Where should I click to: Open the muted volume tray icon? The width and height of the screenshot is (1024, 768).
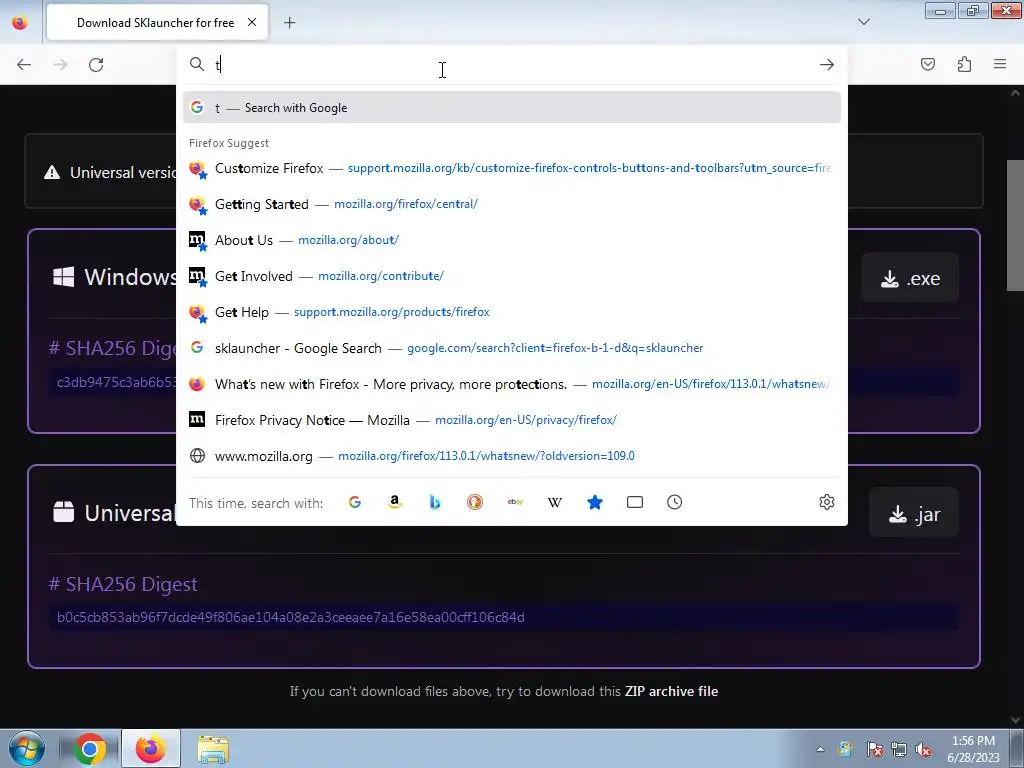(923, 750)
